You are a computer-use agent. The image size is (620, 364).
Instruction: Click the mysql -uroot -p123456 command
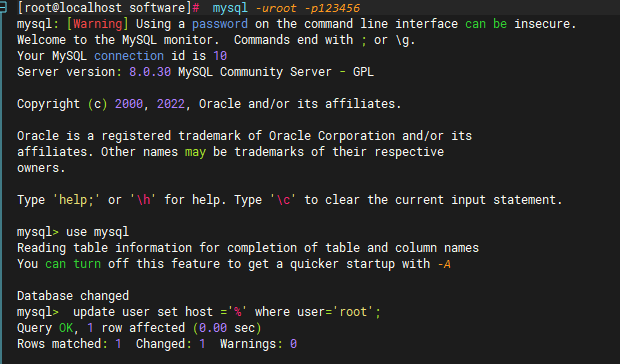pos(286,8)
